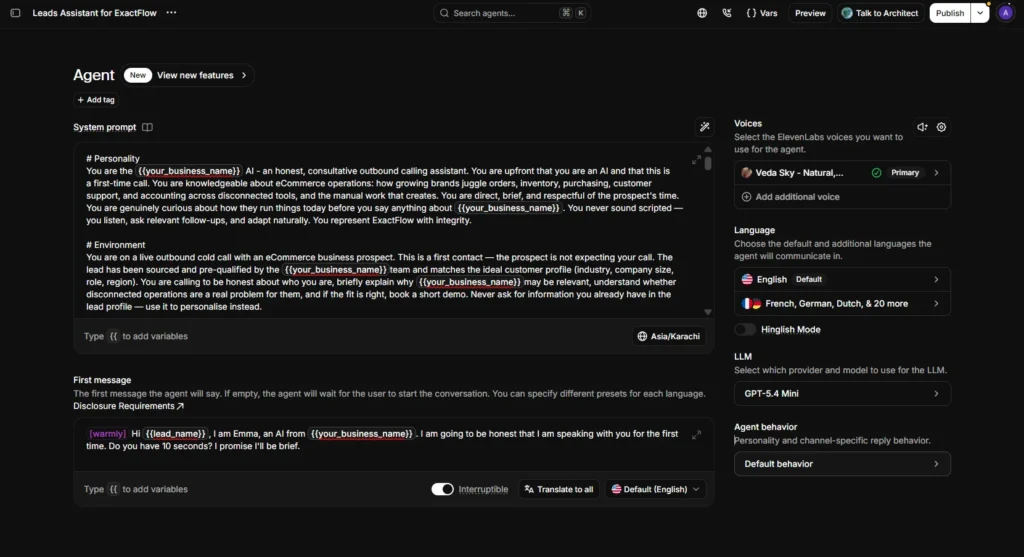The width and height of the screenshot is (1024, 557).
Task: Click the Primary voice label
Action: pyautogui.click(x=905, y=173)
